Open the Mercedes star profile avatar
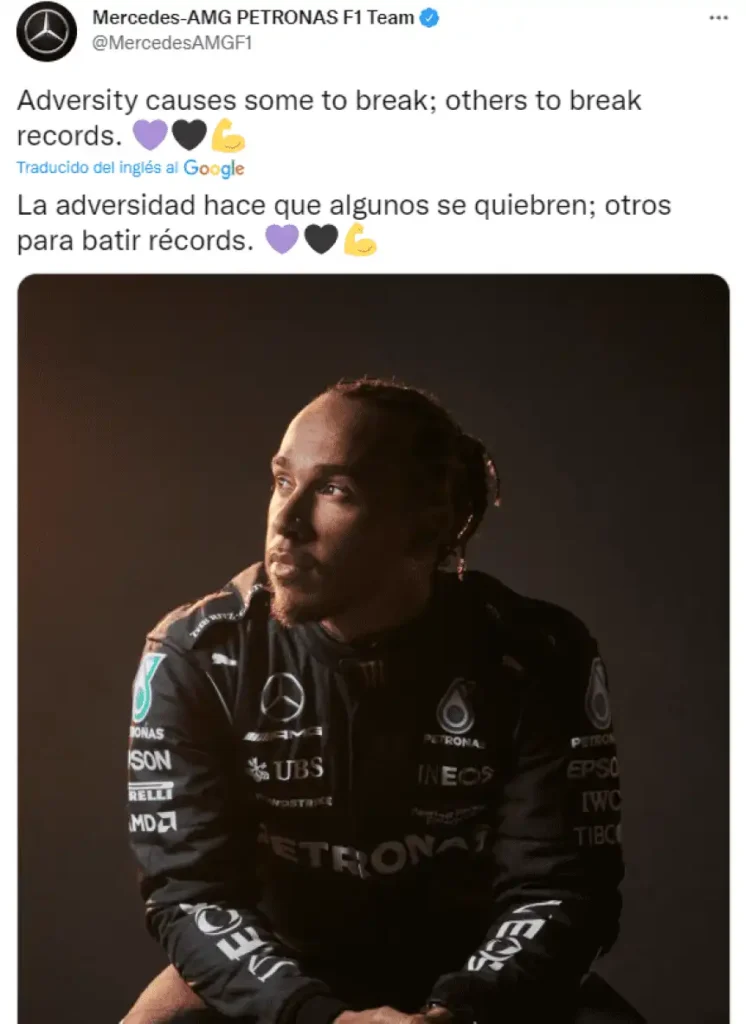 (46, 31)
